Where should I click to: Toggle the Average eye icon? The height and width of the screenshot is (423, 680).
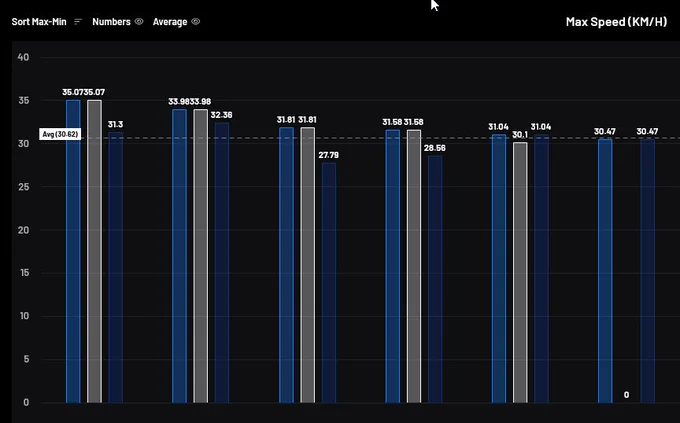[x=196, y=21]
